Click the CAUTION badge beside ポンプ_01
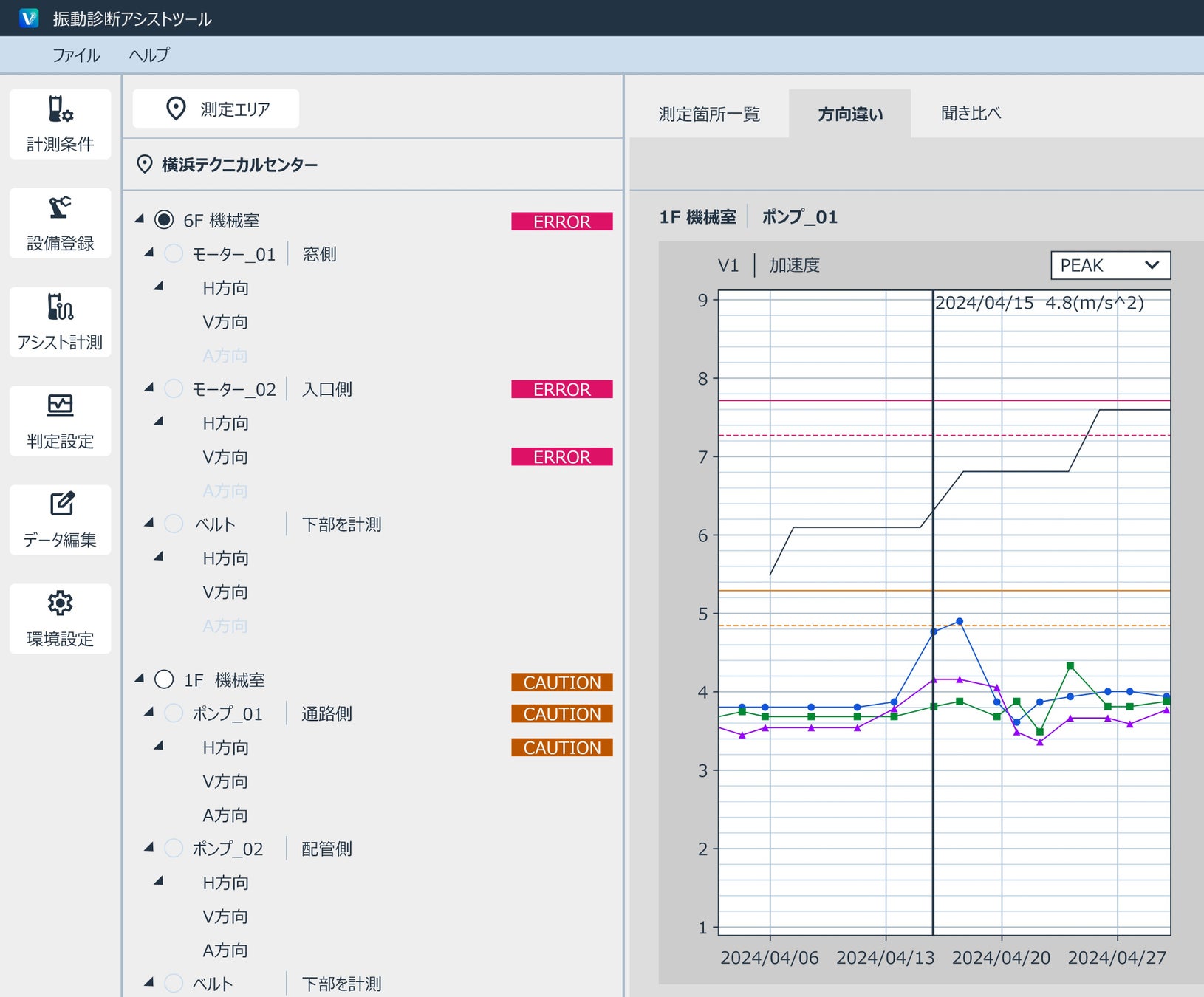The width and height of the screenshot is (1204, 997). pyautogui.click(x=561, y=714)
